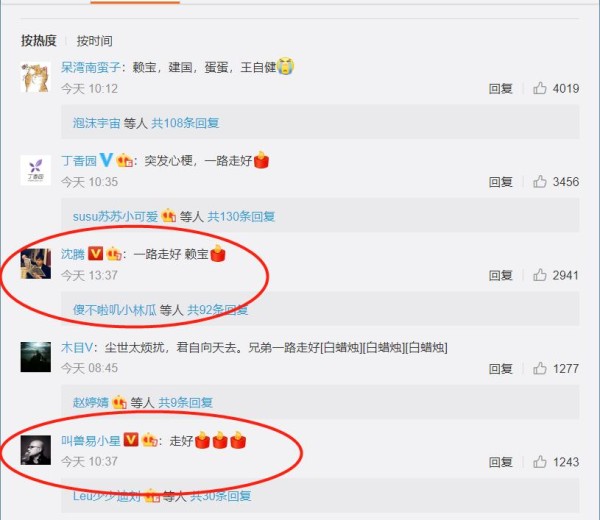Open the user link susu苏苏小可爱
The height and width of the screenshot is (520, 600).
(x=115, y=217)
